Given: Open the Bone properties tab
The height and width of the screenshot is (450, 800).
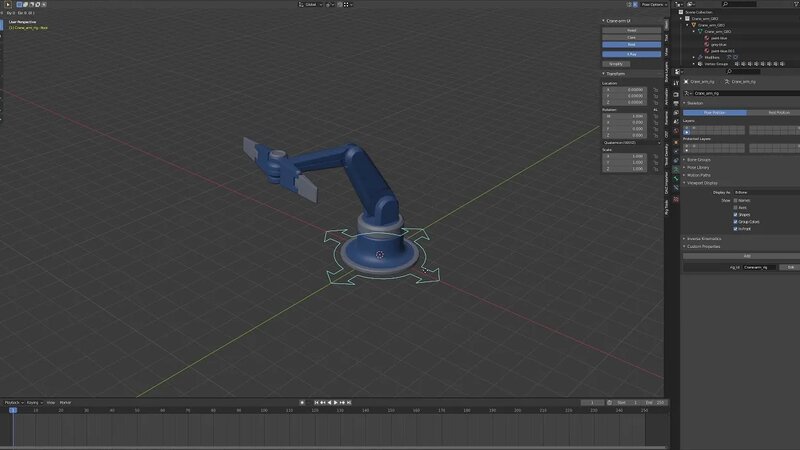Looking at the screenshot, I should (x=676, y=179).
